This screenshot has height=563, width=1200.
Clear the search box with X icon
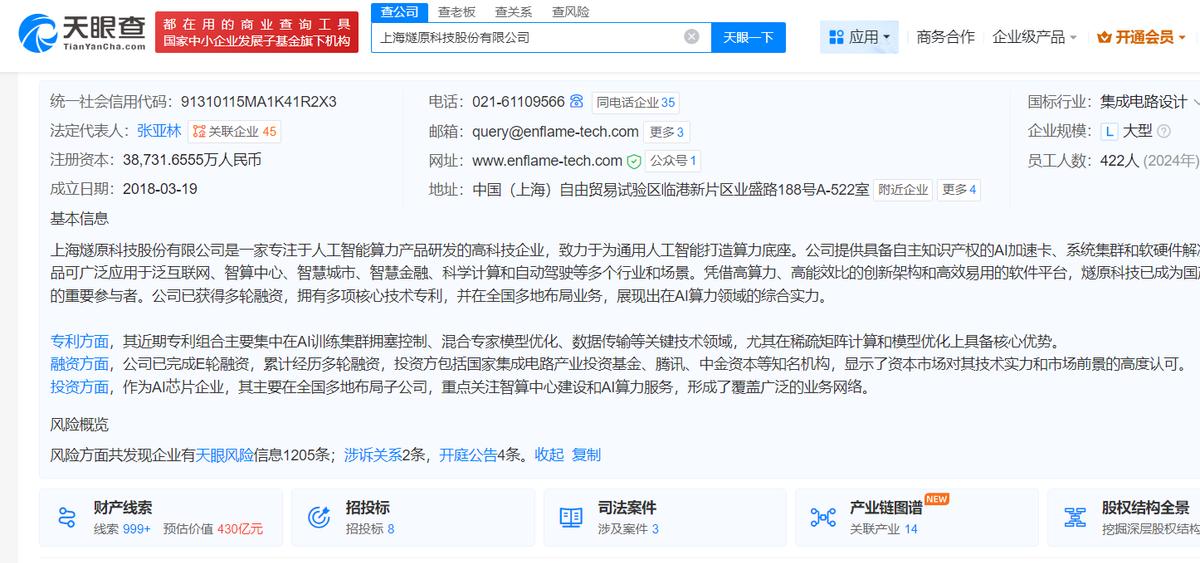pos(691,37)
